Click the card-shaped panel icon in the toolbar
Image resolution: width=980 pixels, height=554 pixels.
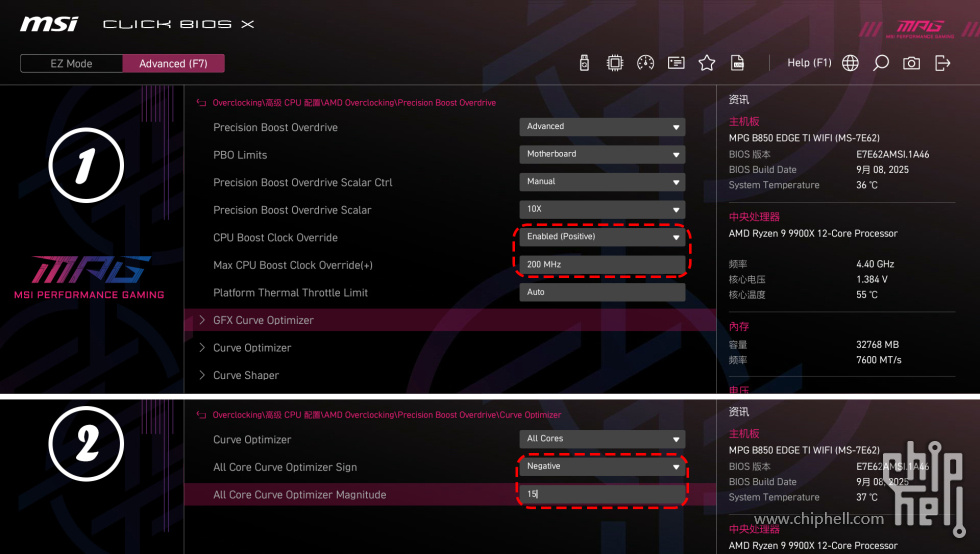(676, 63)
